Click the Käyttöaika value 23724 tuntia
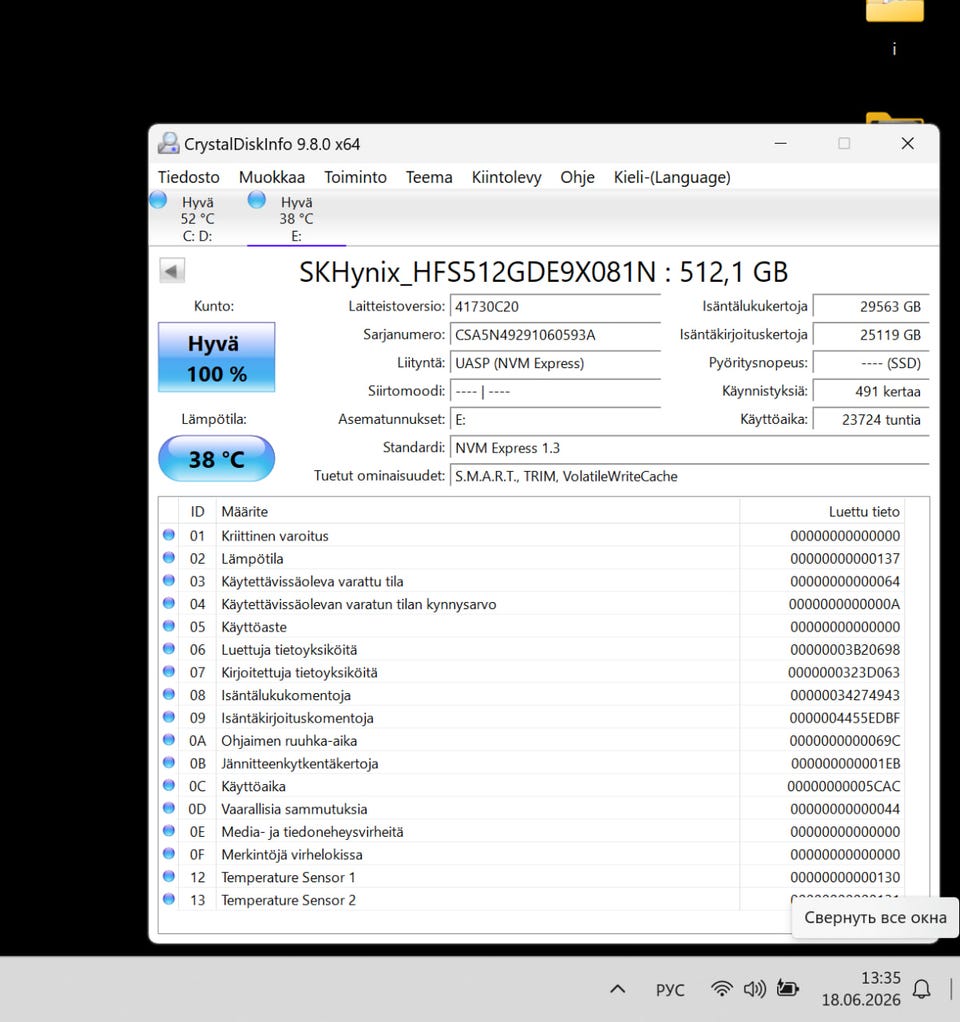 [871, 420]
